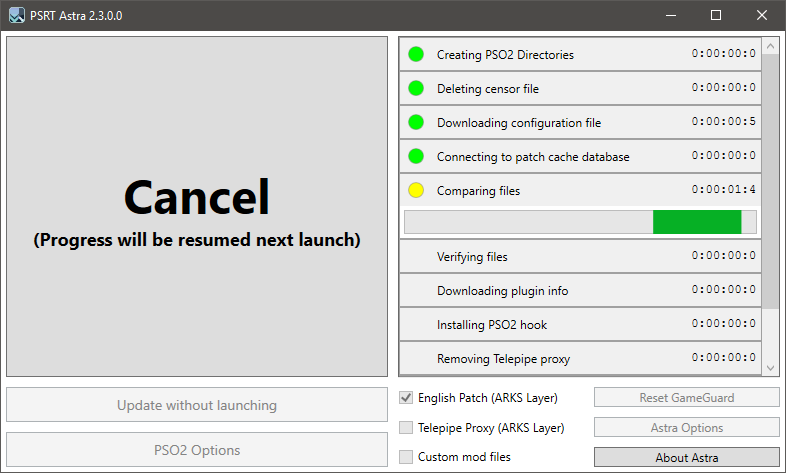Image resolution: width=786 pixels, height=473 pixels.
Task: Click the green dot beside Connecting to patch cache database
Action: pyautogui.click(x=416, y=156)
